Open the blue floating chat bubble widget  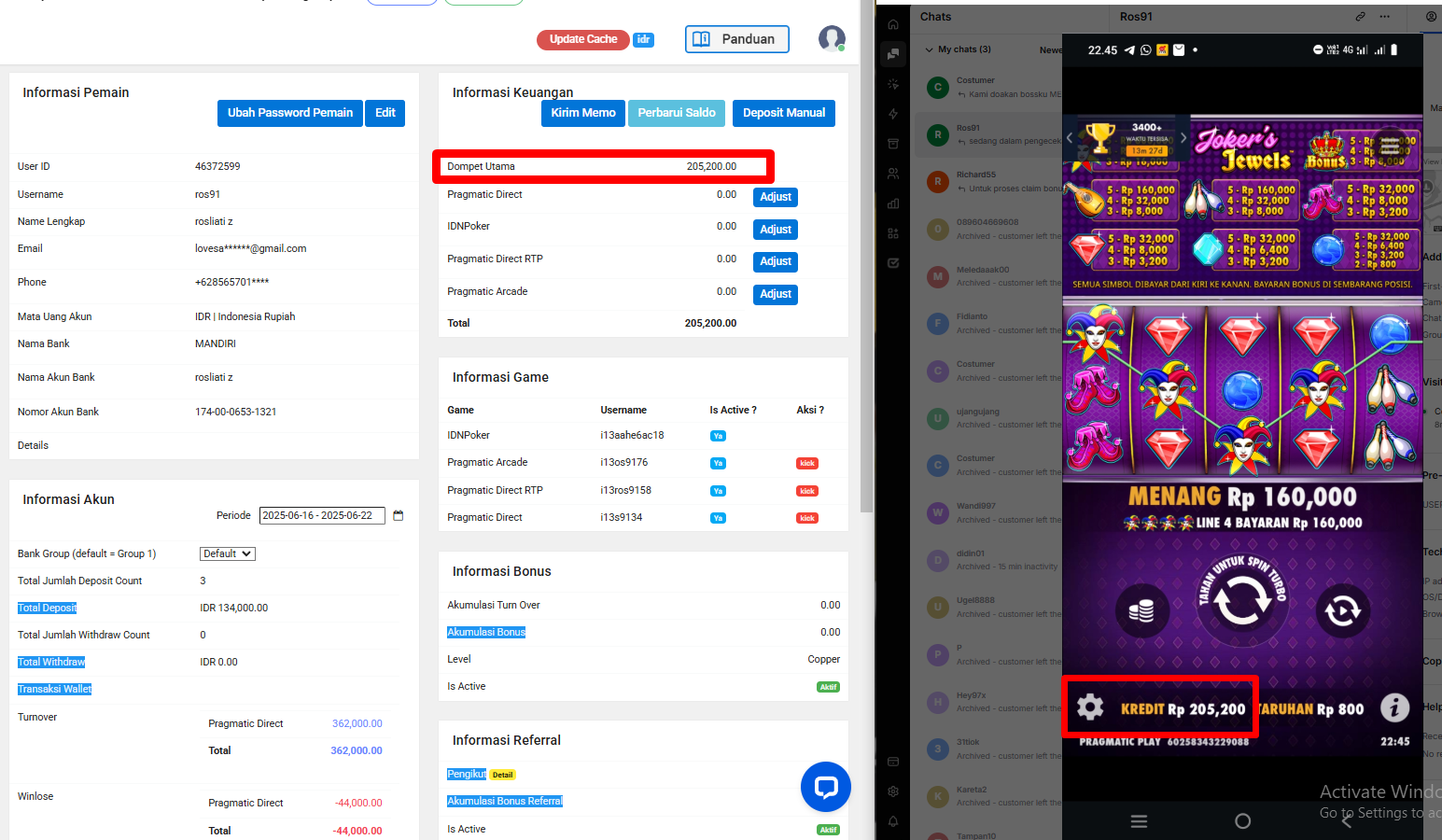[x=826, y=787]
